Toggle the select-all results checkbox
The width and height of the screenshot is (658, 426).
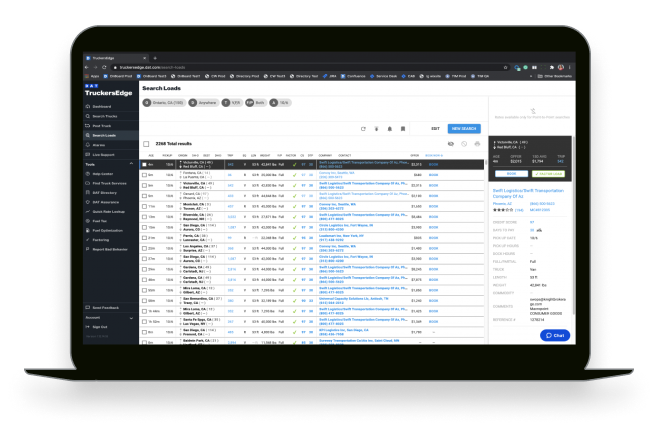tap(146, 144)
